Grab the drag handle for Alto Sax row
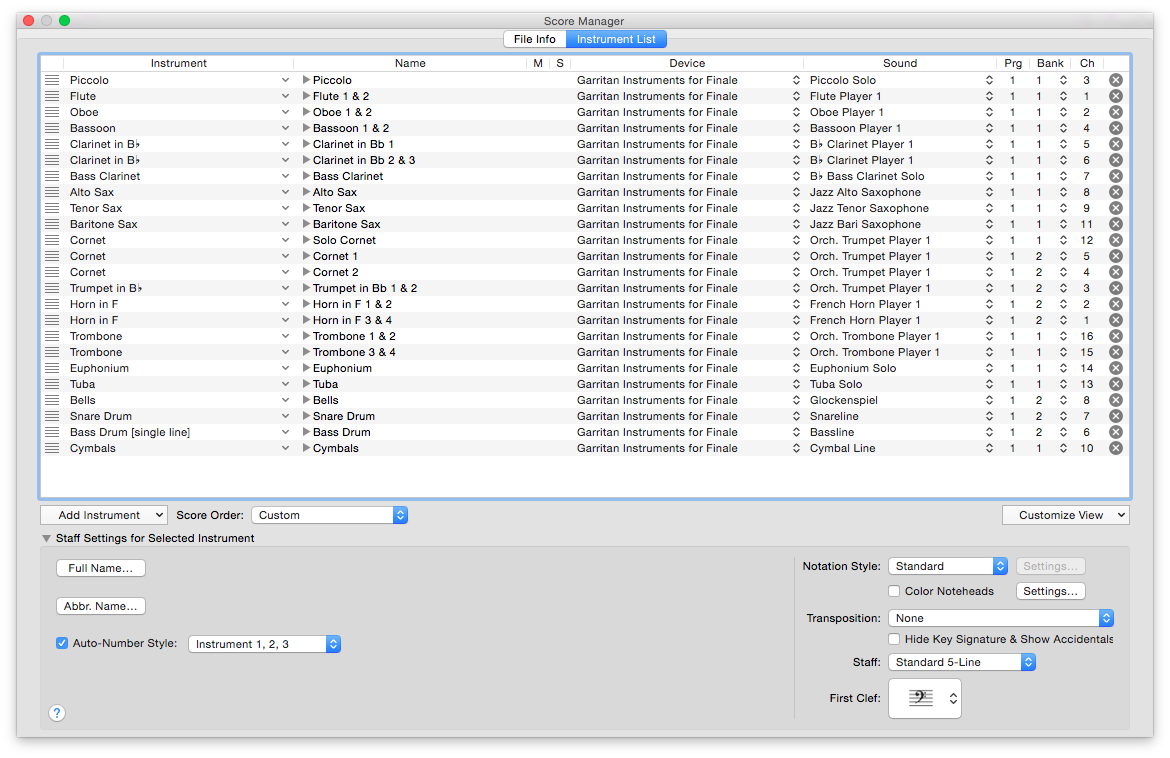This screenshot has width=1170, height=758. point(52,192)
